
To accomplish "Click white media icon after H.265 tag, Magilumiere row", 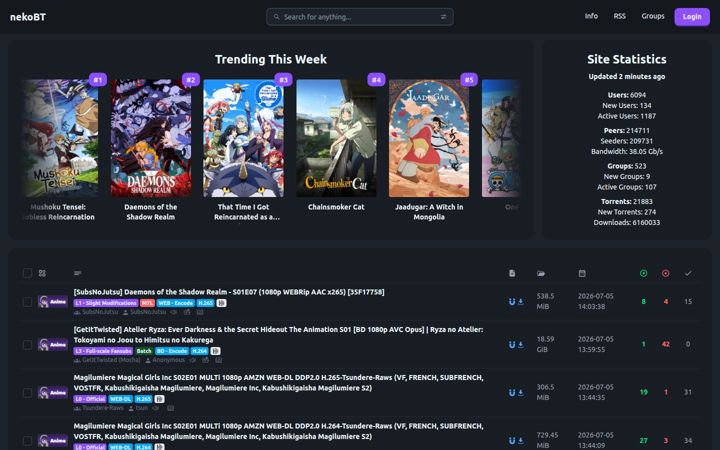I will 159,399.
